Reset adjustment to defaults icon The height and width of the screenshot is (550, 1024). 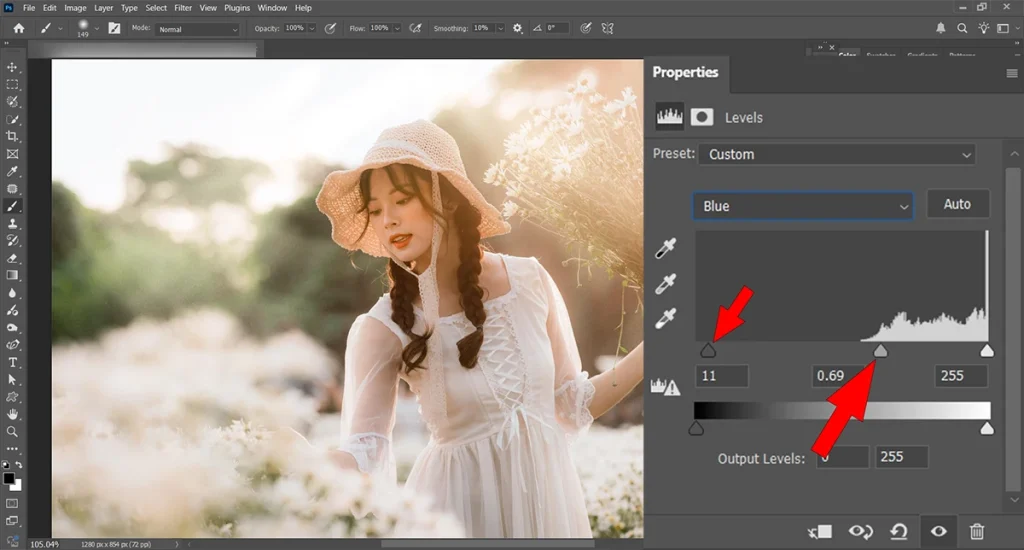tap(899, 531)
